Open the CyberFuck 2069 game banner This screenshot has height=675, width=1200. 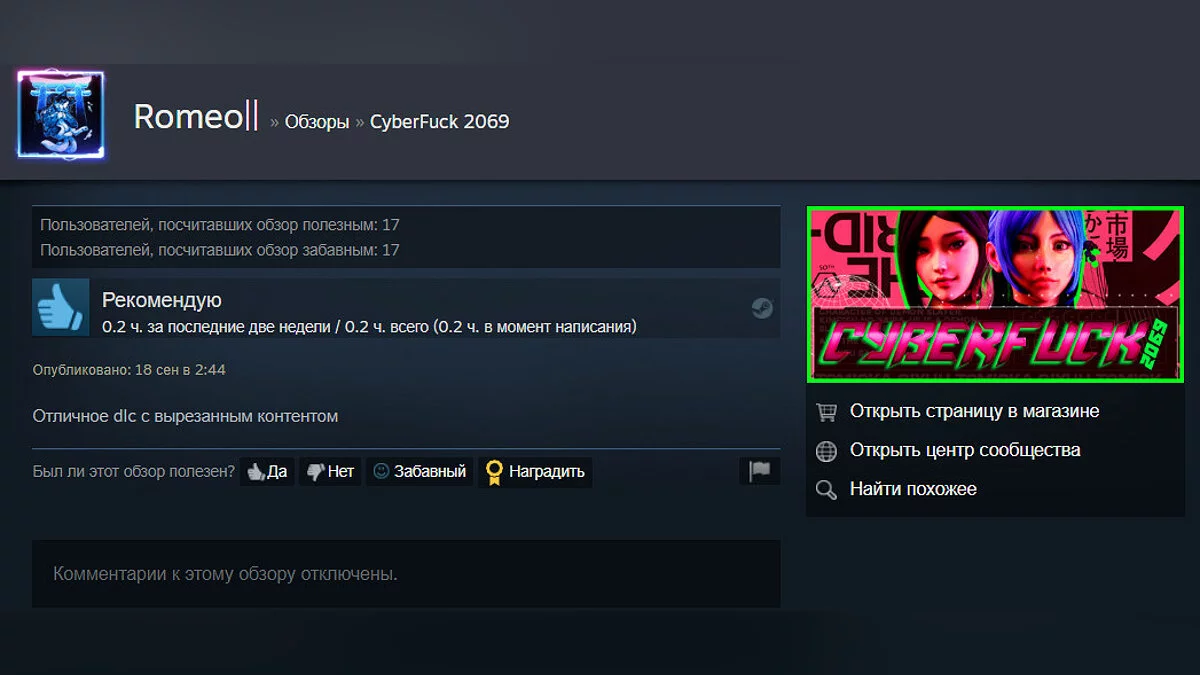(x=995, y=294)
